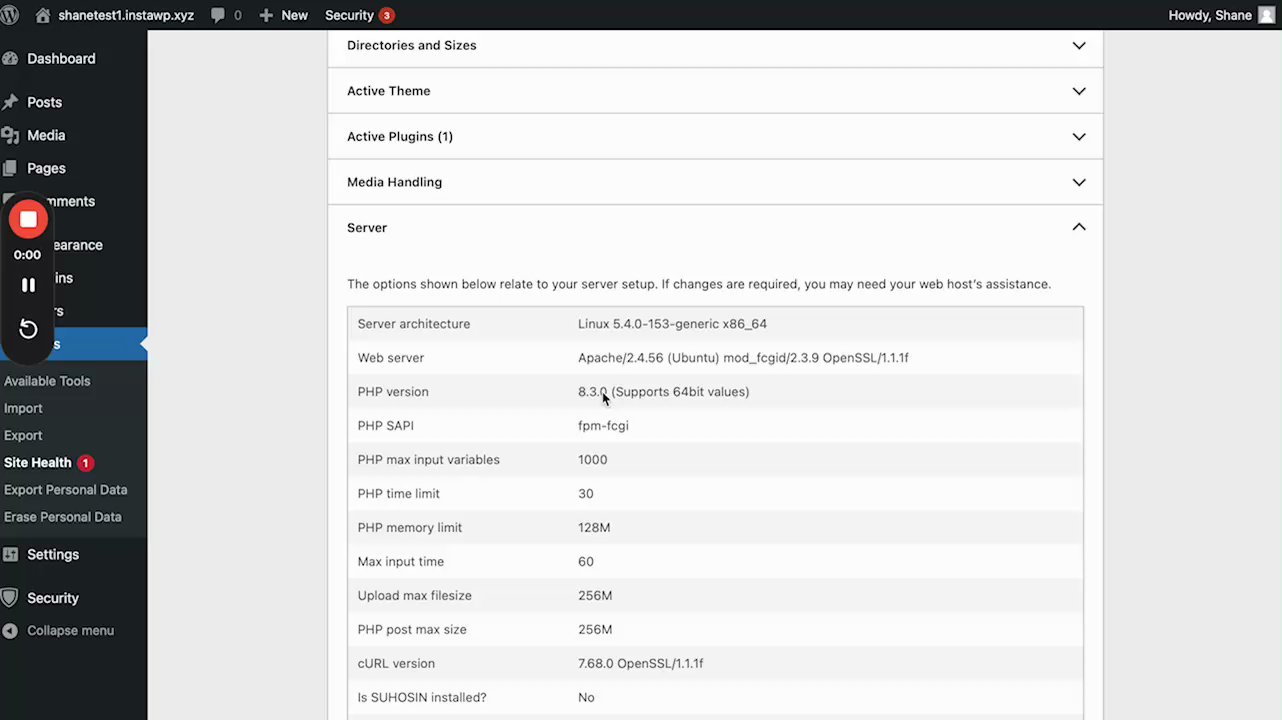Expand Active Plugins (1) section
This screenshot has height=720, width=1282.
tap(715, 136)
